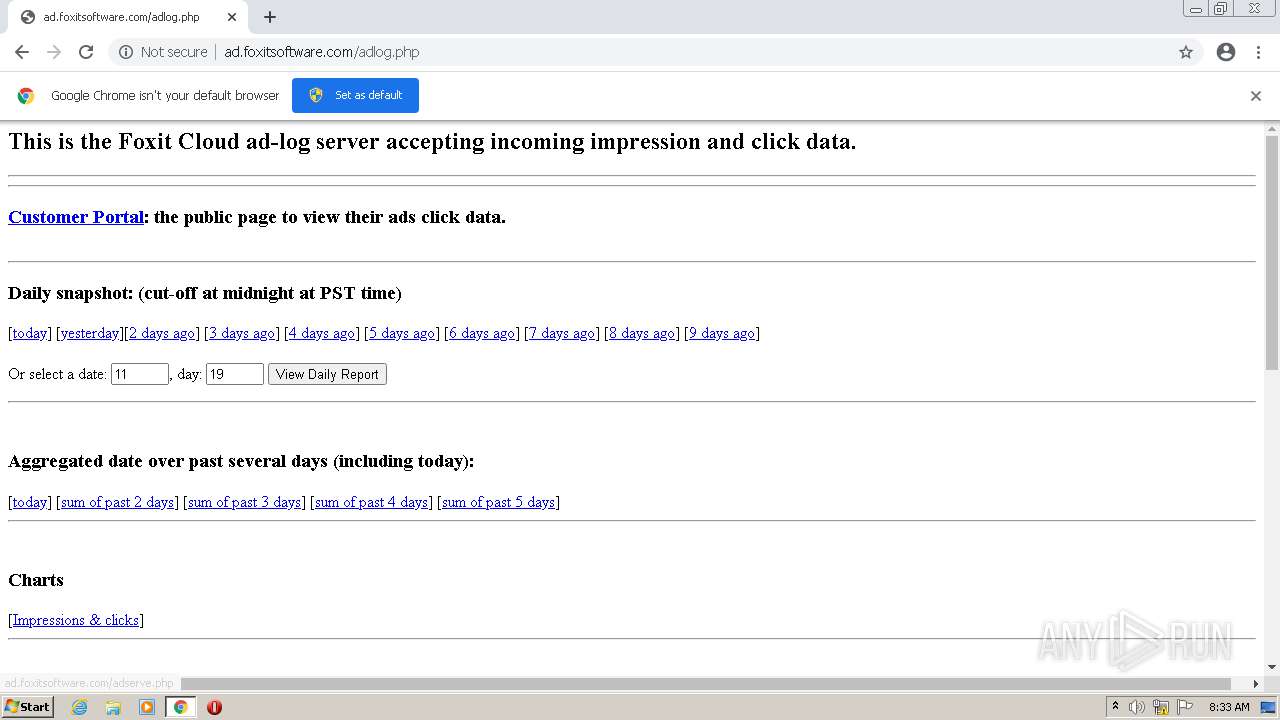Open the Chrome three-dot menu
Viewport: 1280px width, 720px height.
pyautogui.click(x=1258, y=52)
